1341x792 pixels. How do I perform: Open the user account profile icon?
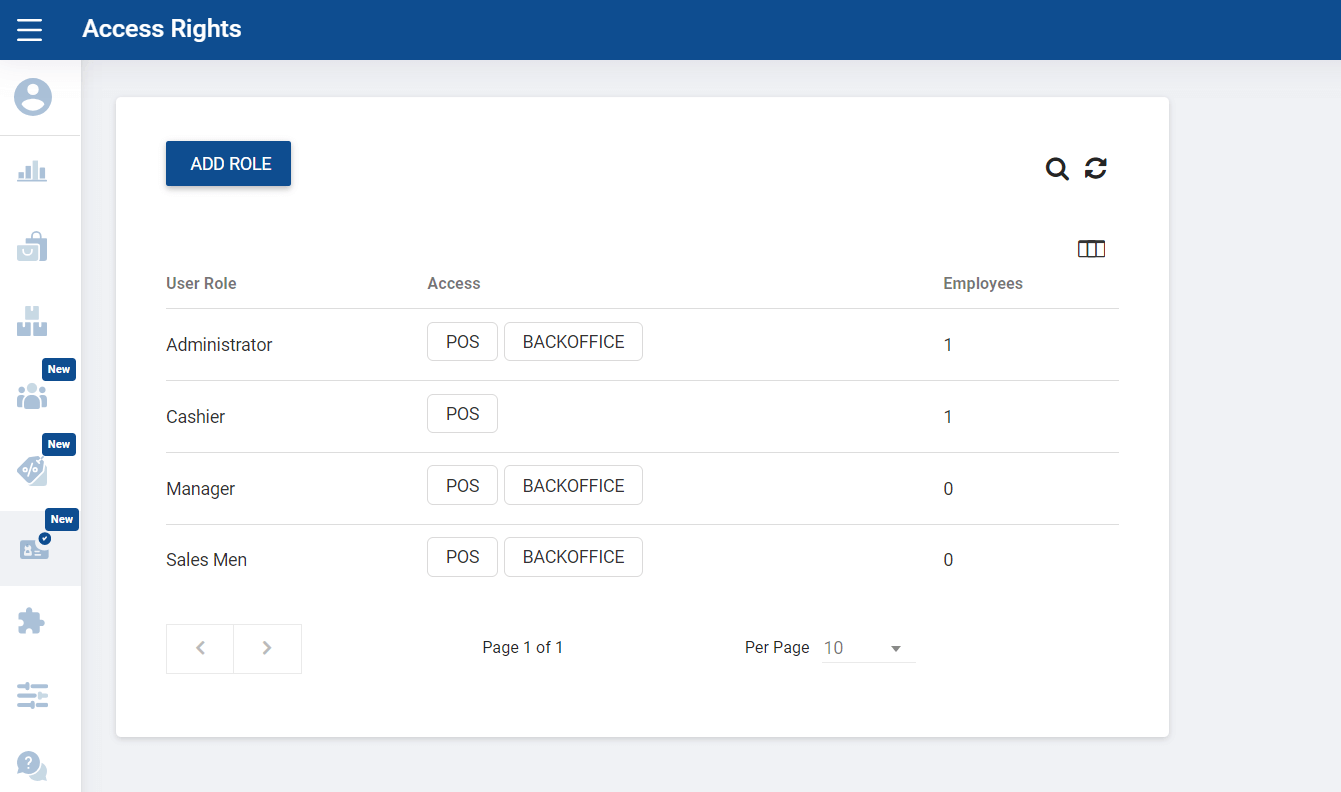click(x=33, y=97)
